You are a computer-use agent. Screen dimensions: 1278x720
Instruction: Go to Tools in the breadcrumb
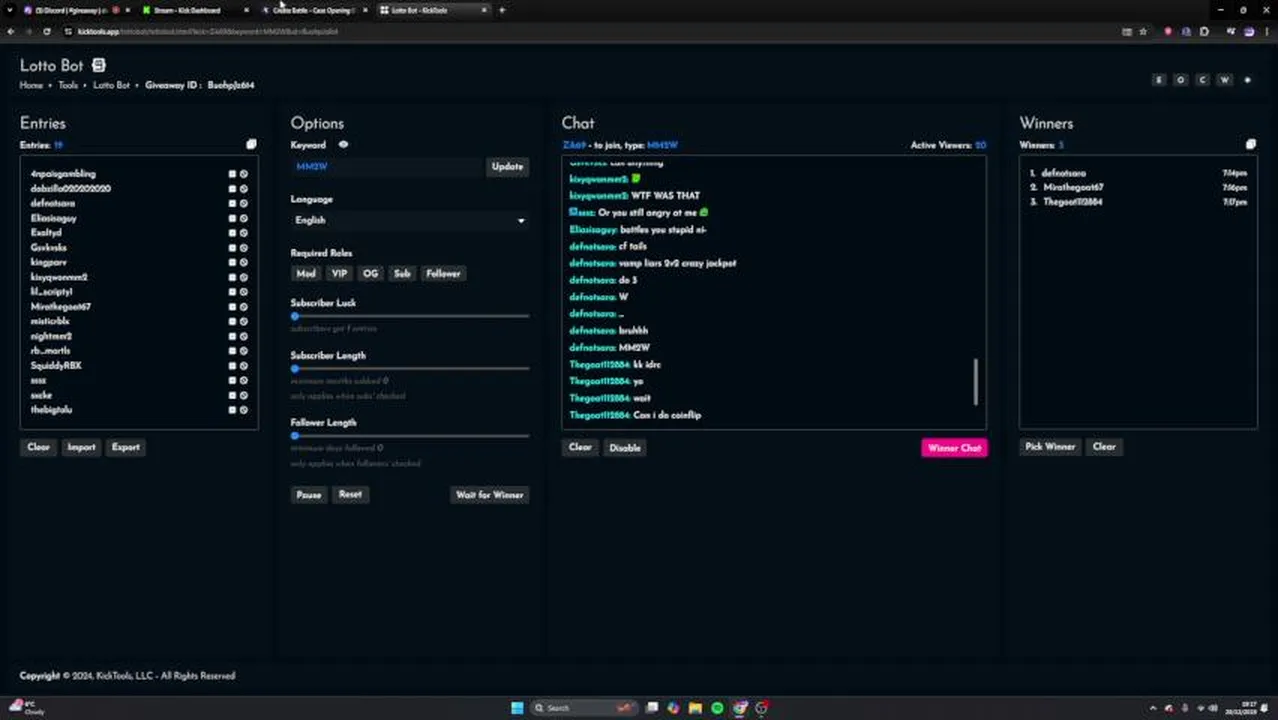click(x=68, y=86)
